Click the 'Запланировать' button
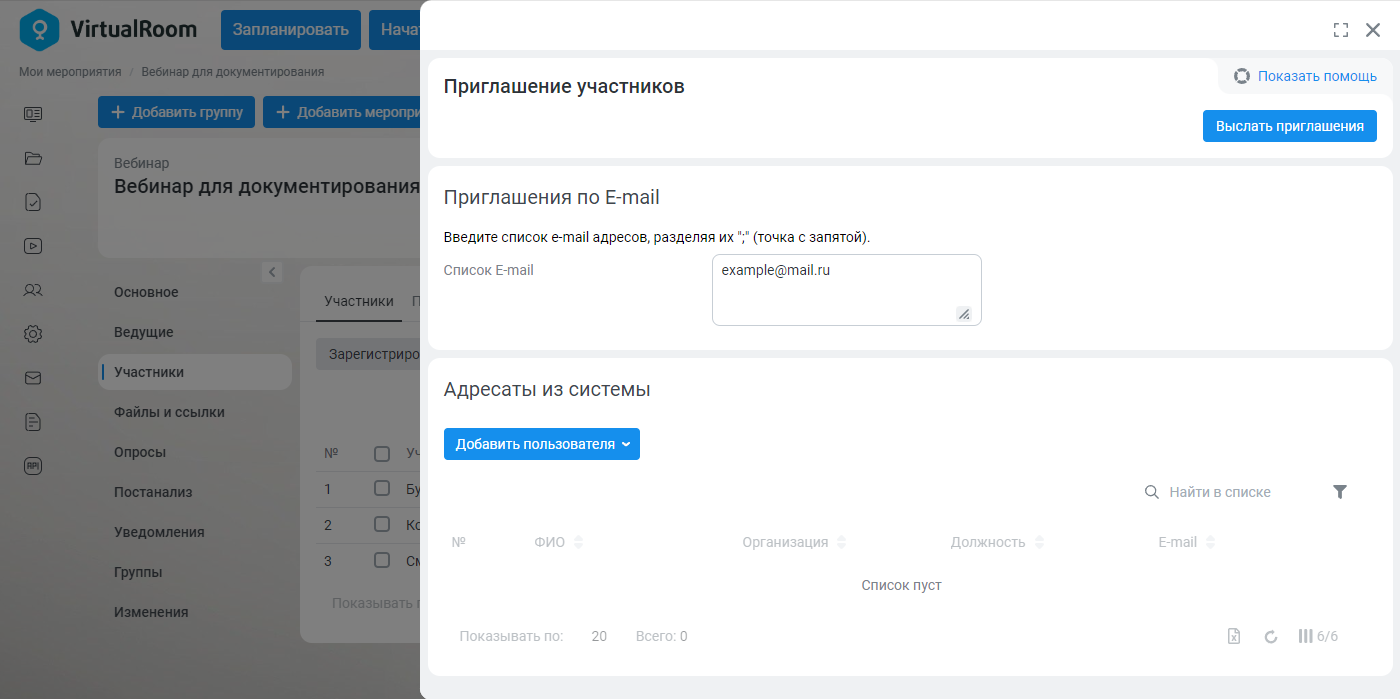The height and width of the screenshot is (699, 1400). [x=291, y=30]
